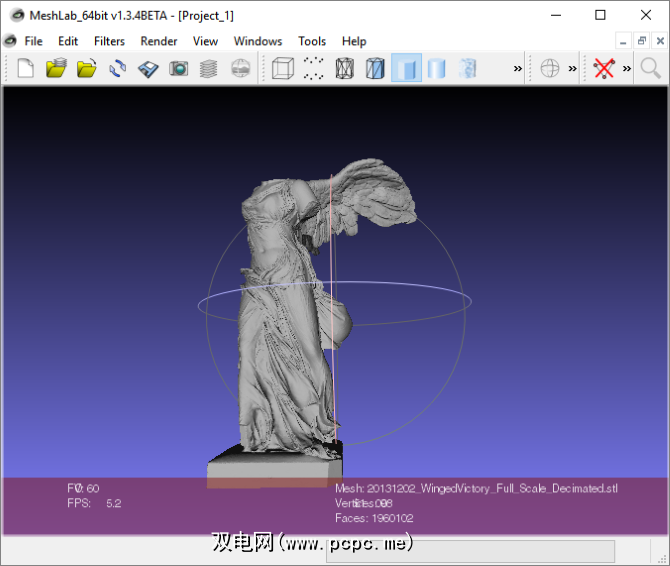Expand overflow chevron after render mode icons
This screenshot has height=566, width=670.
click(x=518, y=69)
